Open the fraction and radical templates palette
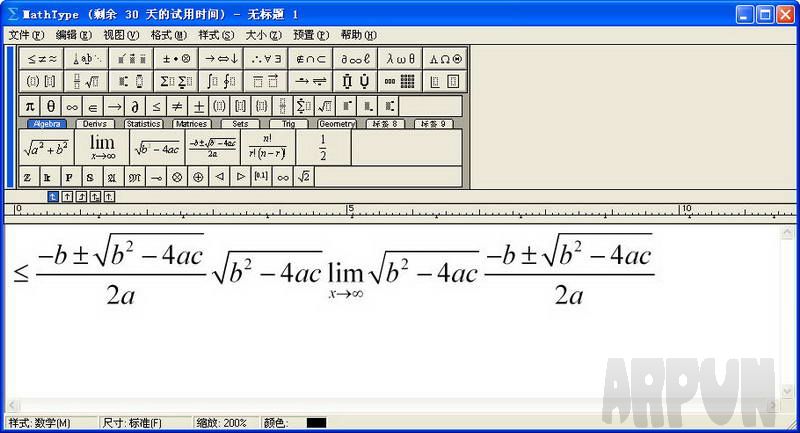 click(86, 81)
